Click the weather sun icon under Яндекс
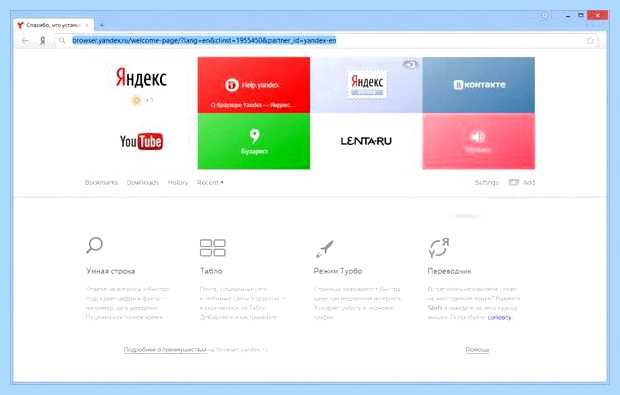Viewport: 620px width, 395px height. (136, 100)
